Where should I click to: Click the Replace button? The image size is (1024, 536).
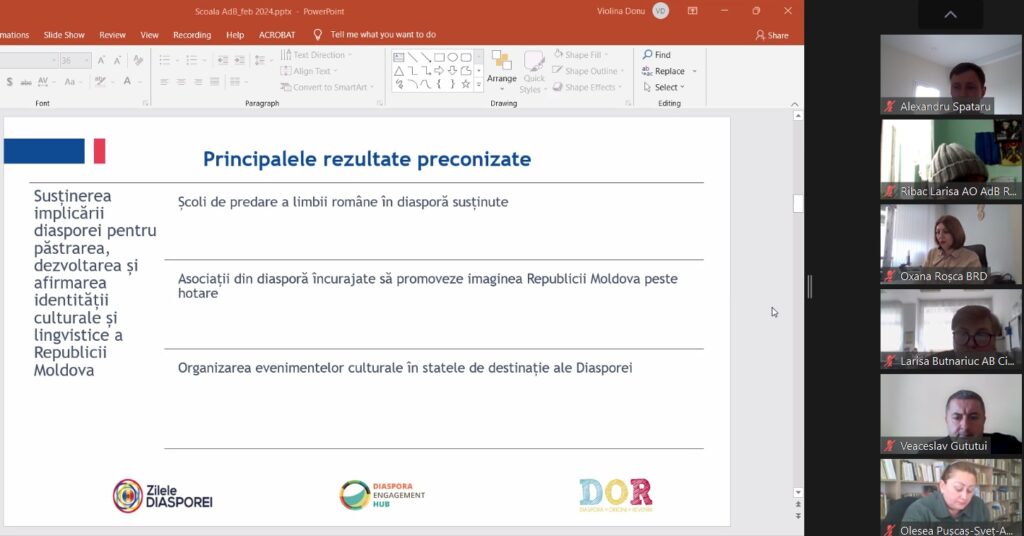pyautogui.click(x=668, y=71)
